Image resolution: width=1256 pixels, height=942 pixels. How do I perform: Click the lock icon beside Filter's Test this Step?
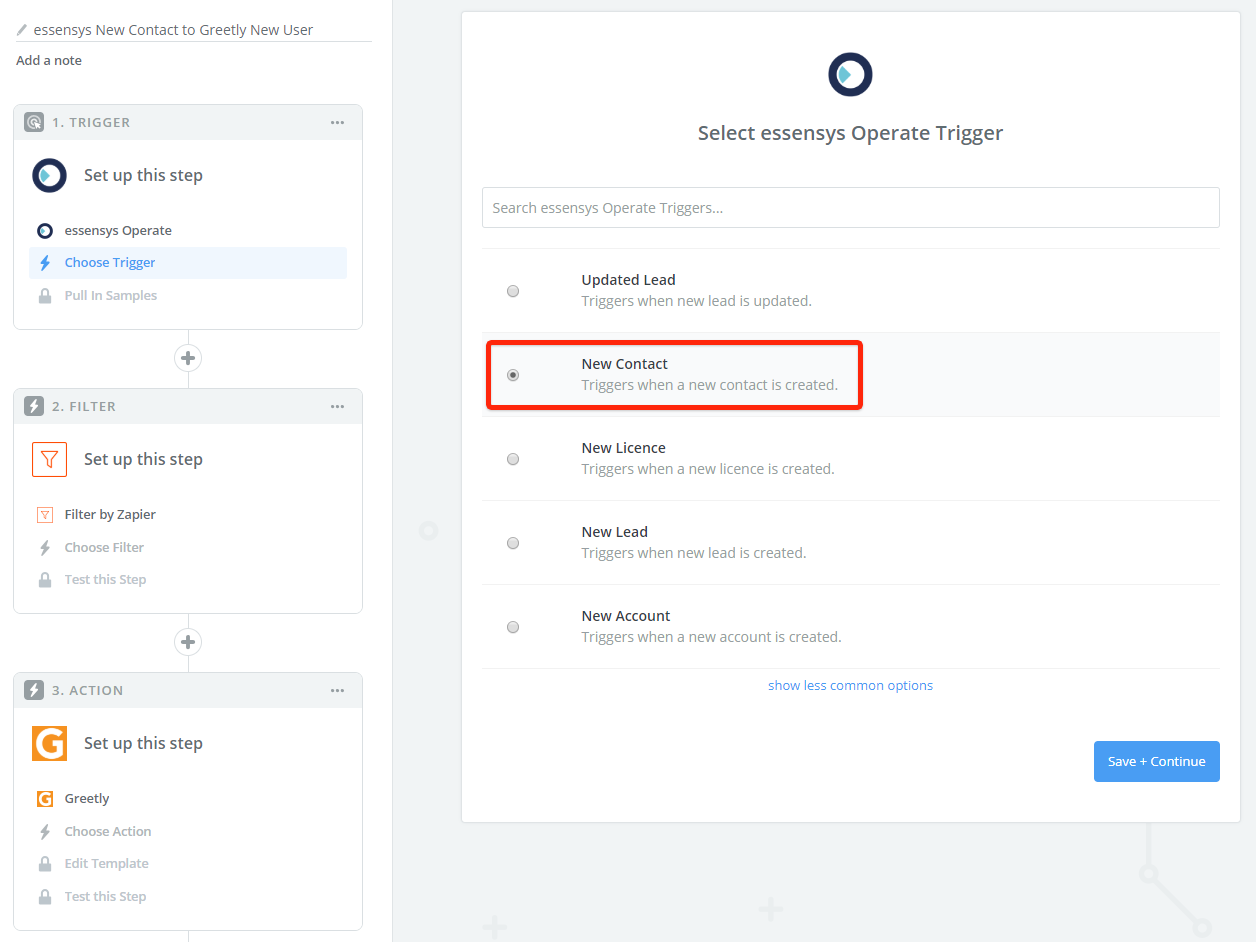(x=44, y=580)
